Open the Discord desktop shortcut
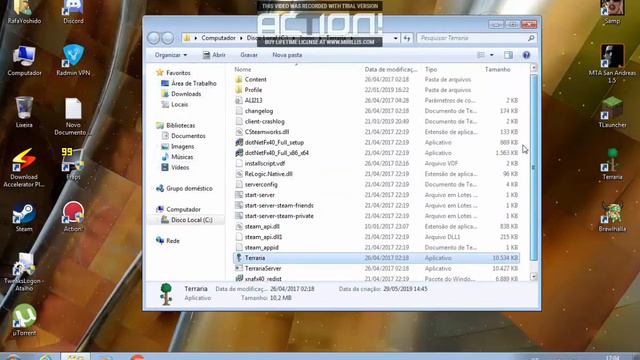640x360 pixels. [x=73, y=11]
